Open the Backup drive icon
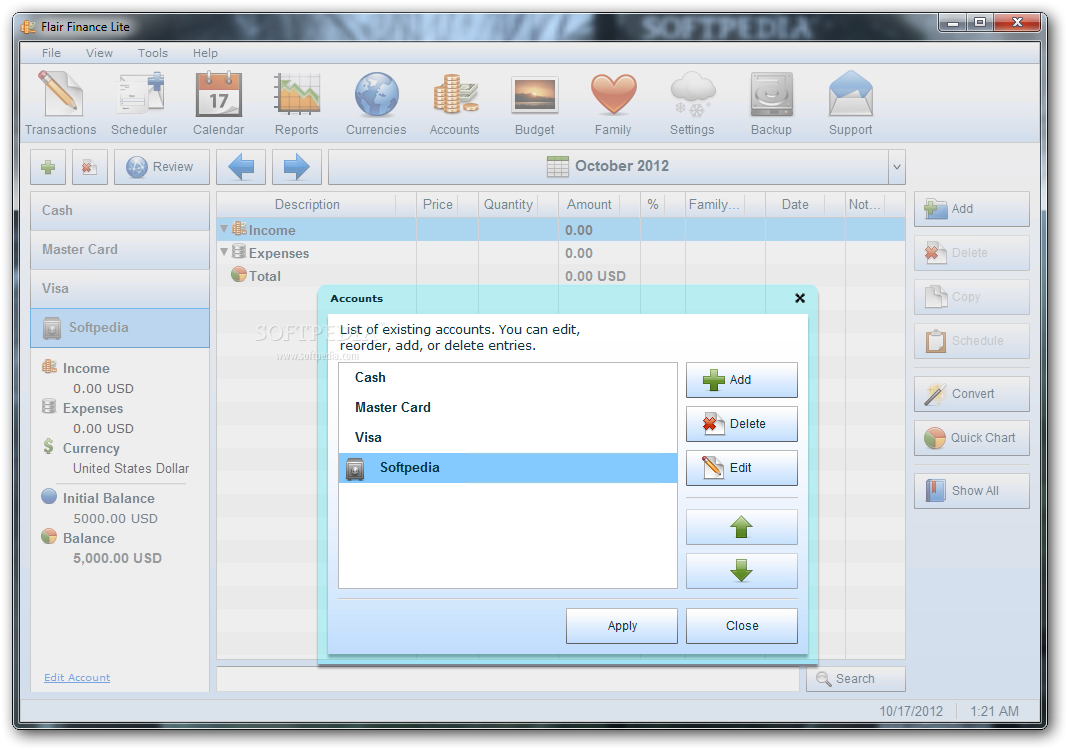Screen dimensions: 1068x750 click(771, 104)
